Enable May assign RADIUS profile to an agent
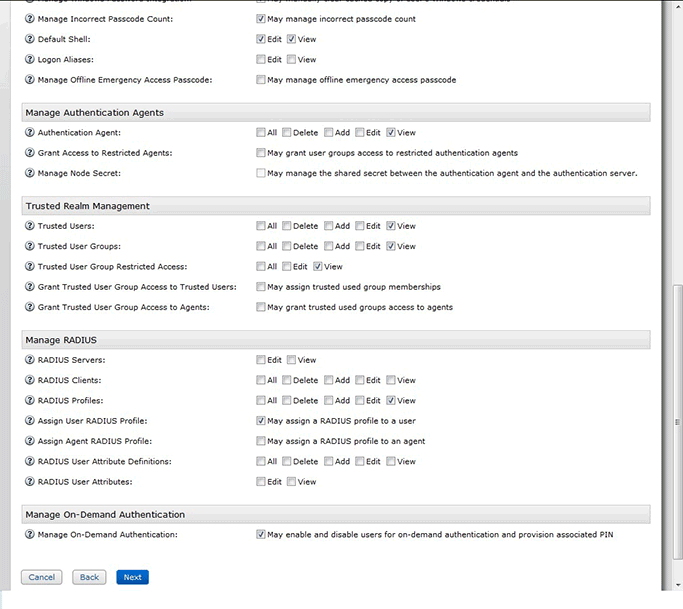 point(261,441)
